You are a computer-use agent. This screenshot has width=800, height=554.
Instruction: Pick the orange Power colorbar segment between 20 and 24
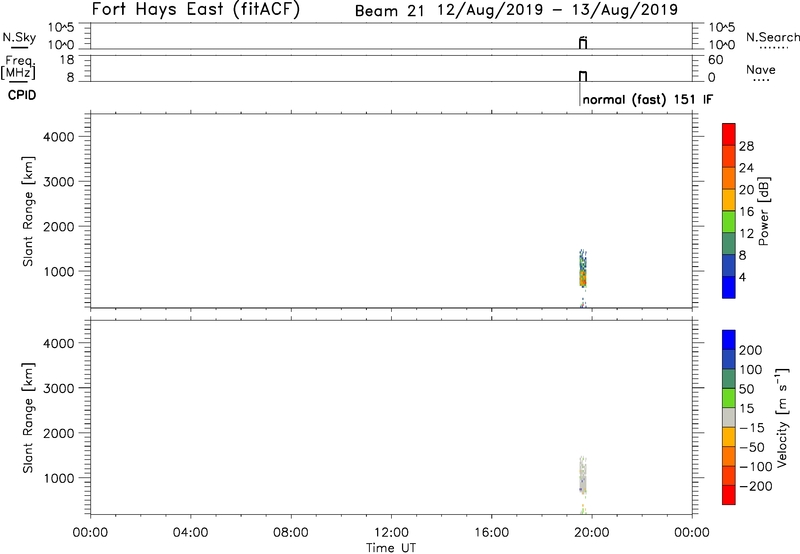pos(729,178)
